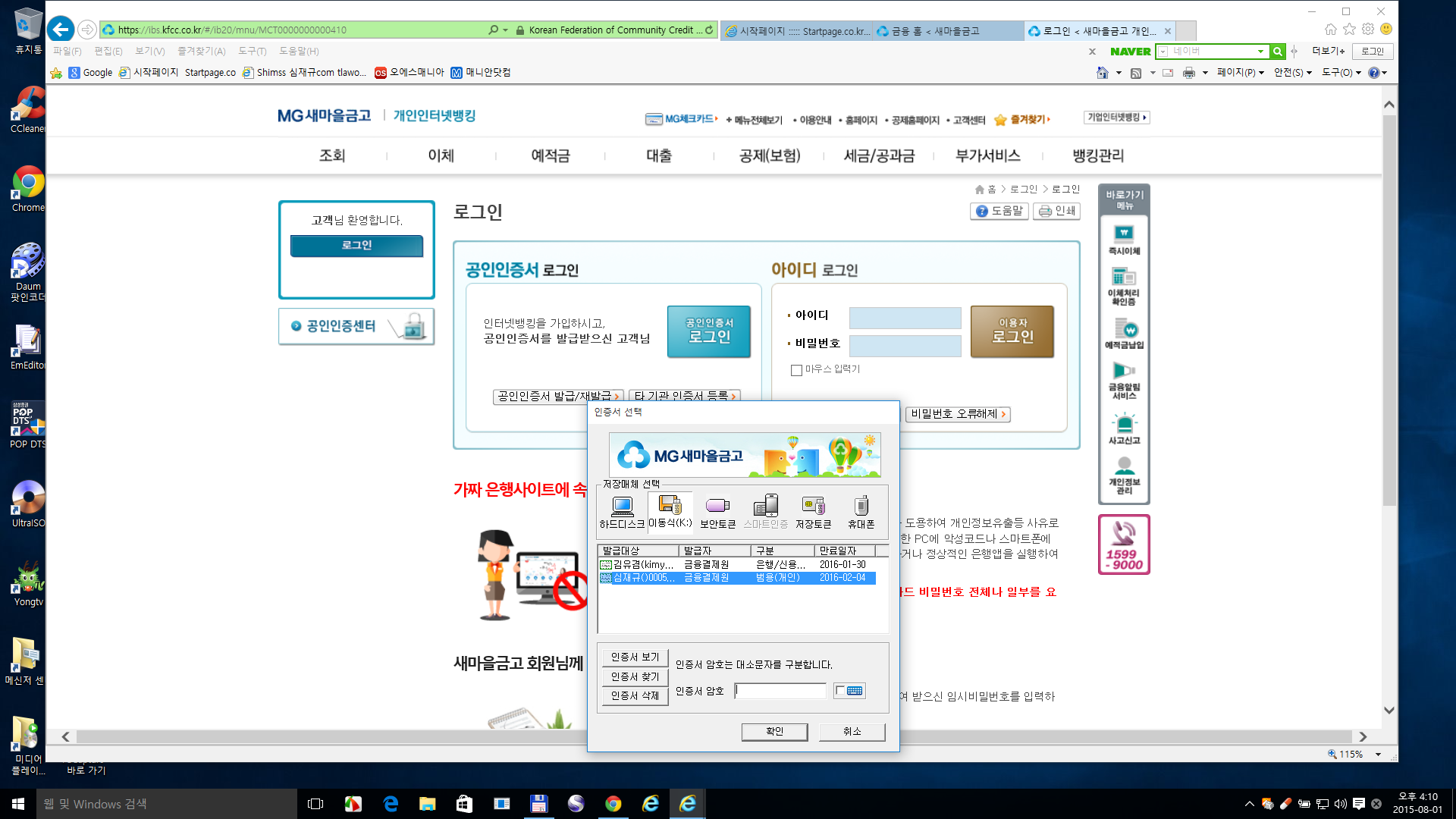Open the 파일(F) menu
The image size is (1456, 819).
coord(67,51)
